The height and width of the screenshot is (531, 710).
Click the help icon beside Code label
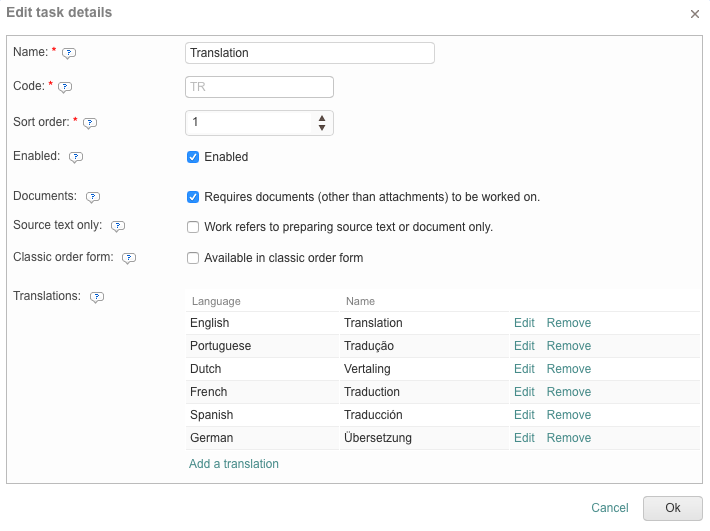pos(65,87)
